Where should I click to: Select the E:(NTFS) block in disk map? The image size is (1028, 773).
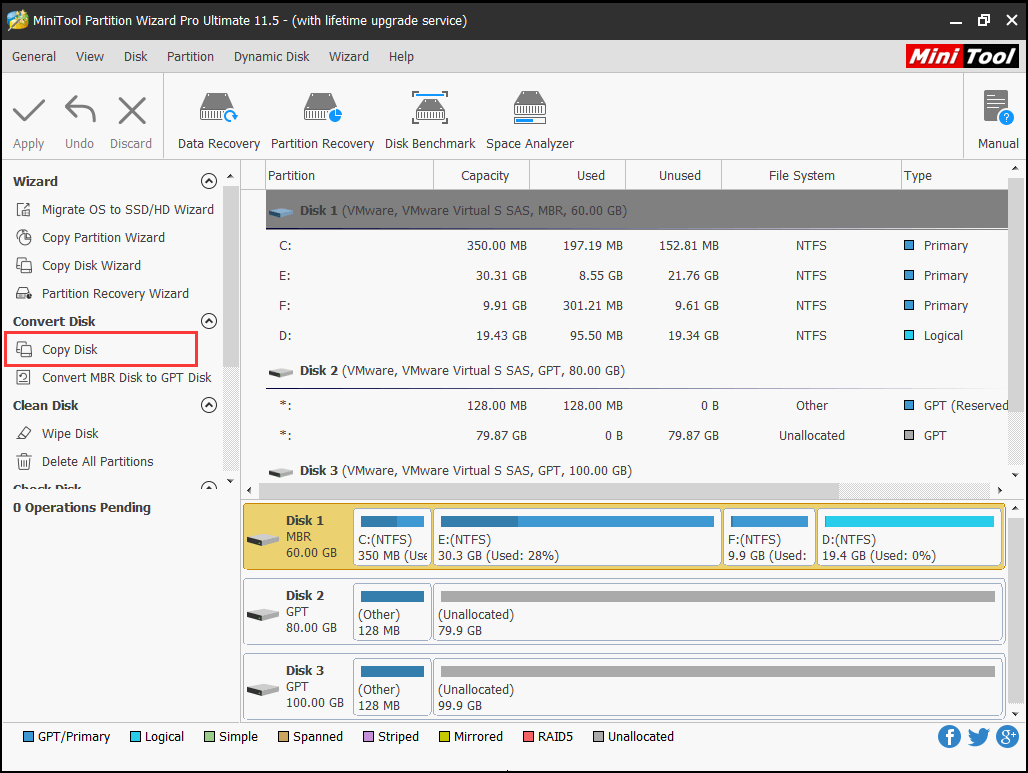pyautogui.click(x=577, y=538)
